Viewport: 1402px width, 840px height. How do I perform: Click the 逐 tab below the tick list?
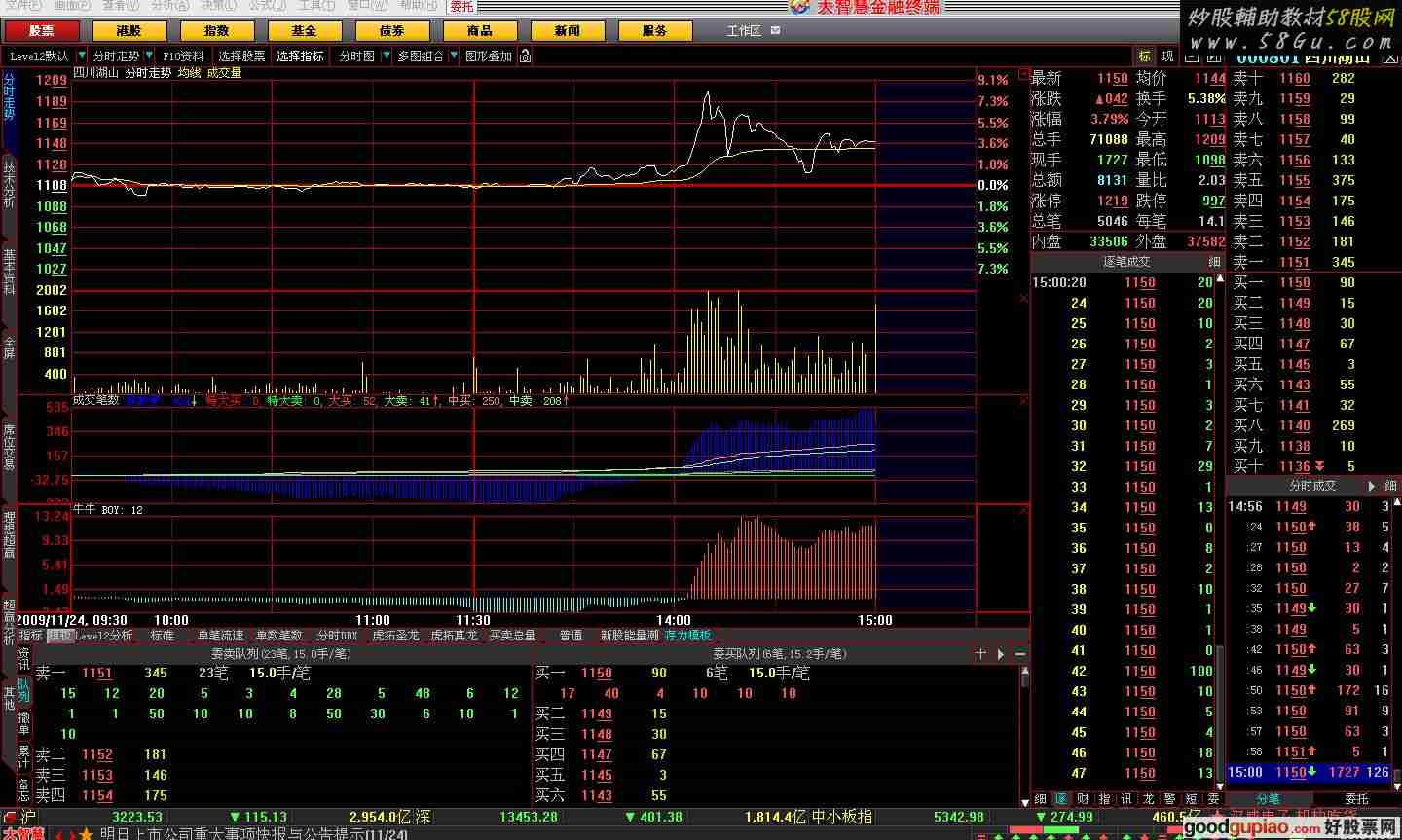(1061, 799)
